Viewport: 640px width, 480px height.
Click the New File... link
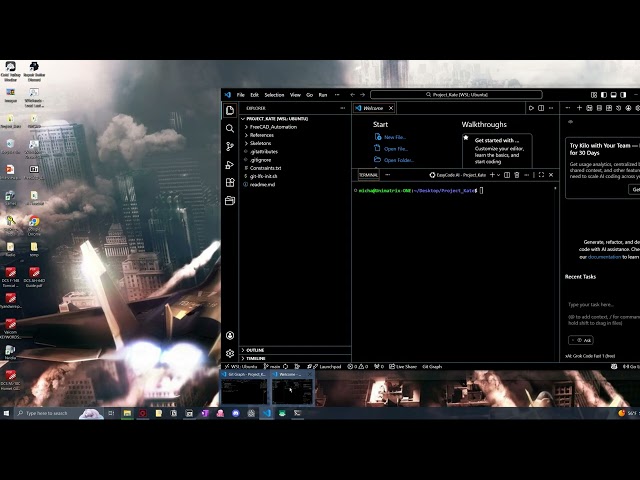[394, 137]
